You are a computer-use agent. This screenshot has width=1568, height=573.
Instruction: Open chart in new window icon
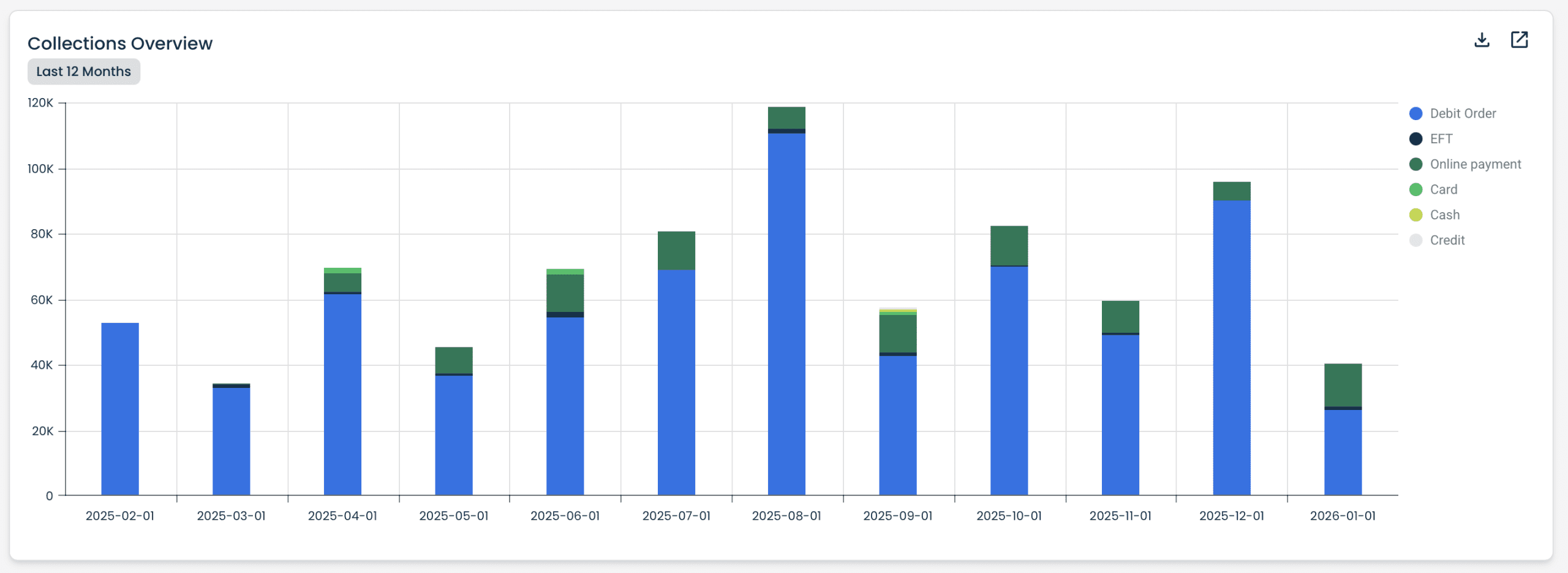tap(1520, 39)
